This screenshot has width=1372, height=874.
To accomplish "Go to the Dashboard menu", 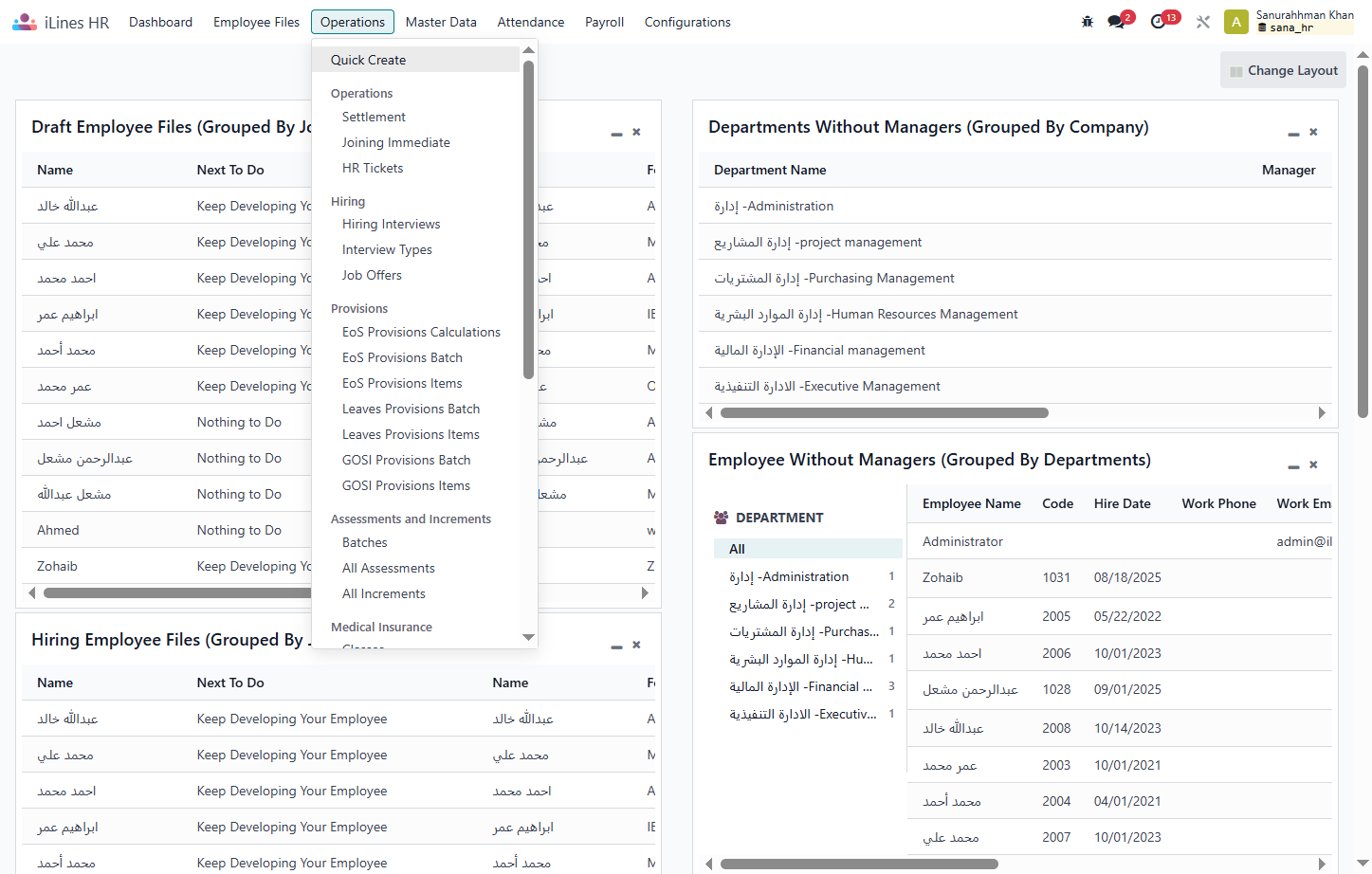I will point(160,22).
